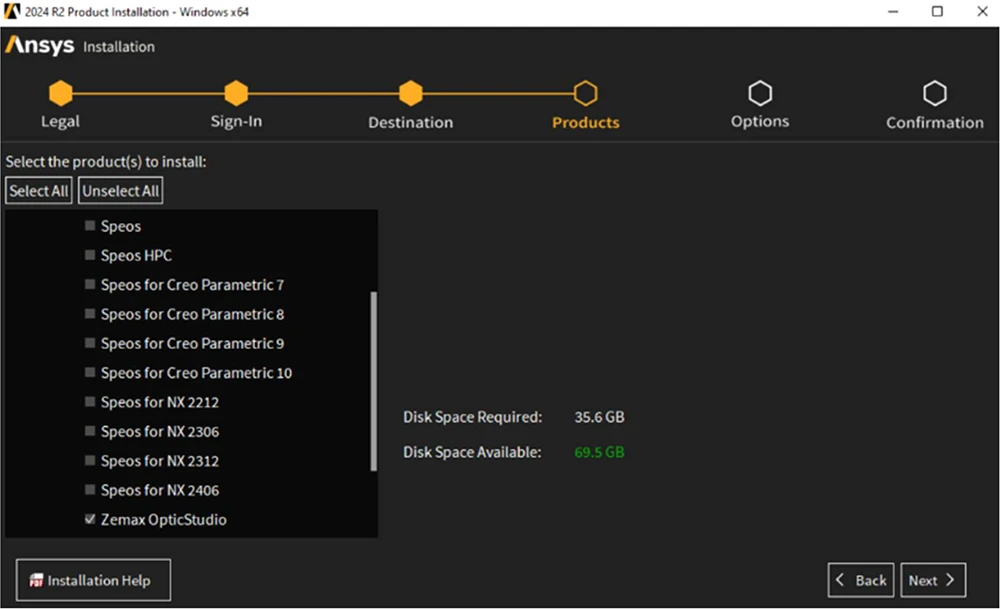Viewport: 1000px width, 609px height.
Task: Click the Disk Space Available label
Action: pos(472,452)
